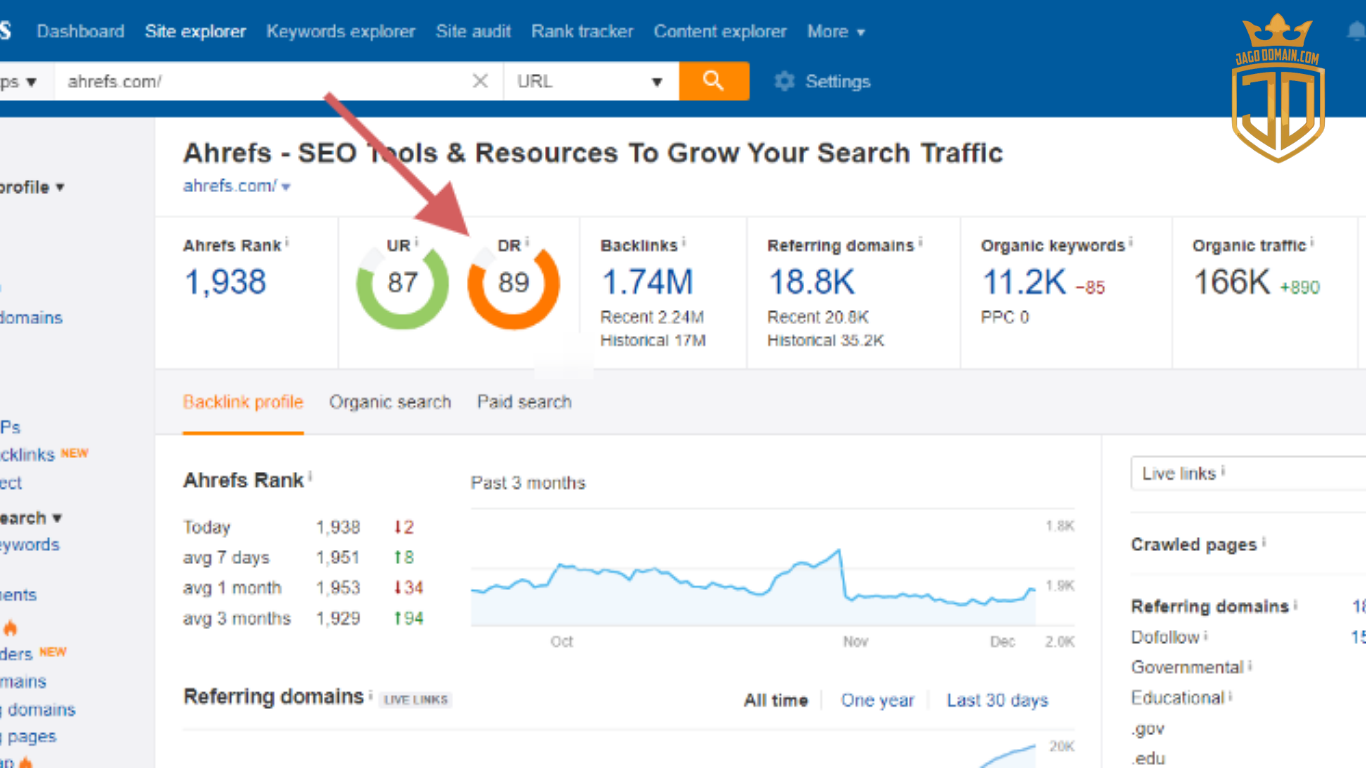Expand dropdown arrow beside ahrefs.com/ link
The width and height of the screenshot is (1366, 768).
pyautogui.click(x=286, y=187)
